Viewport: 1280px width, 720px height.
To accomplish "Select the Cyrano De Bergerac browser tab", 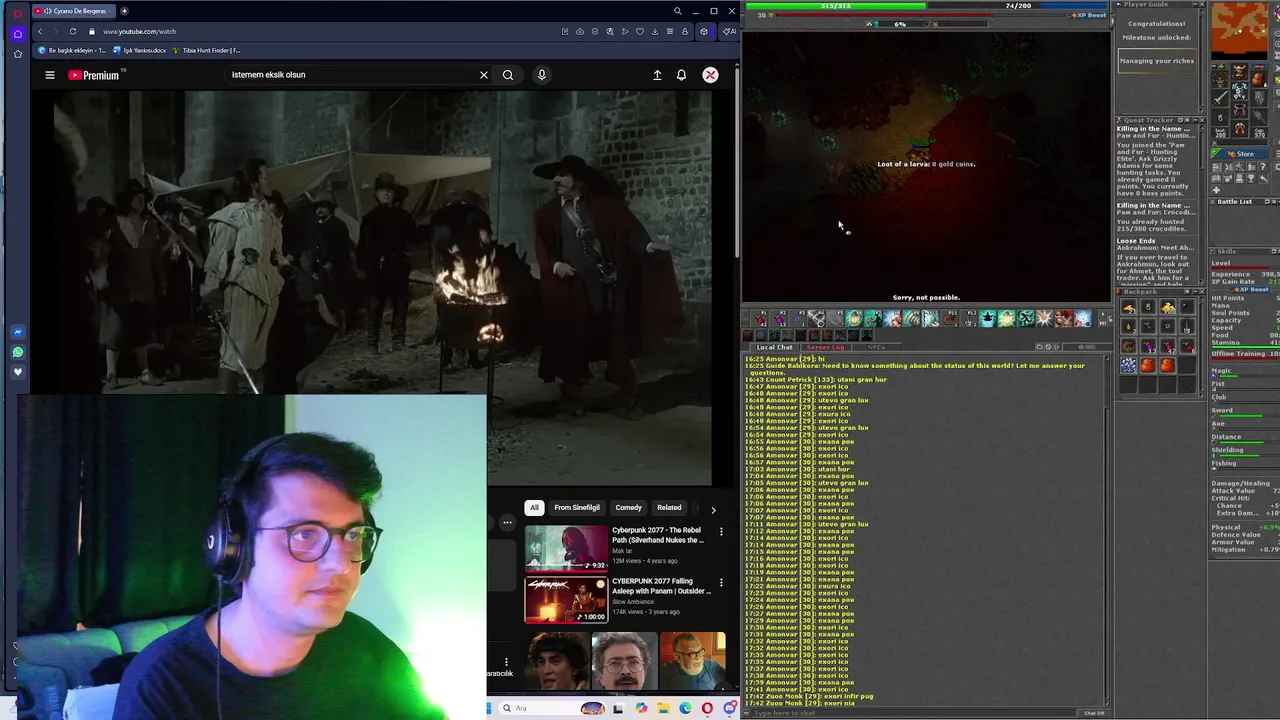I will pos(74,11).
